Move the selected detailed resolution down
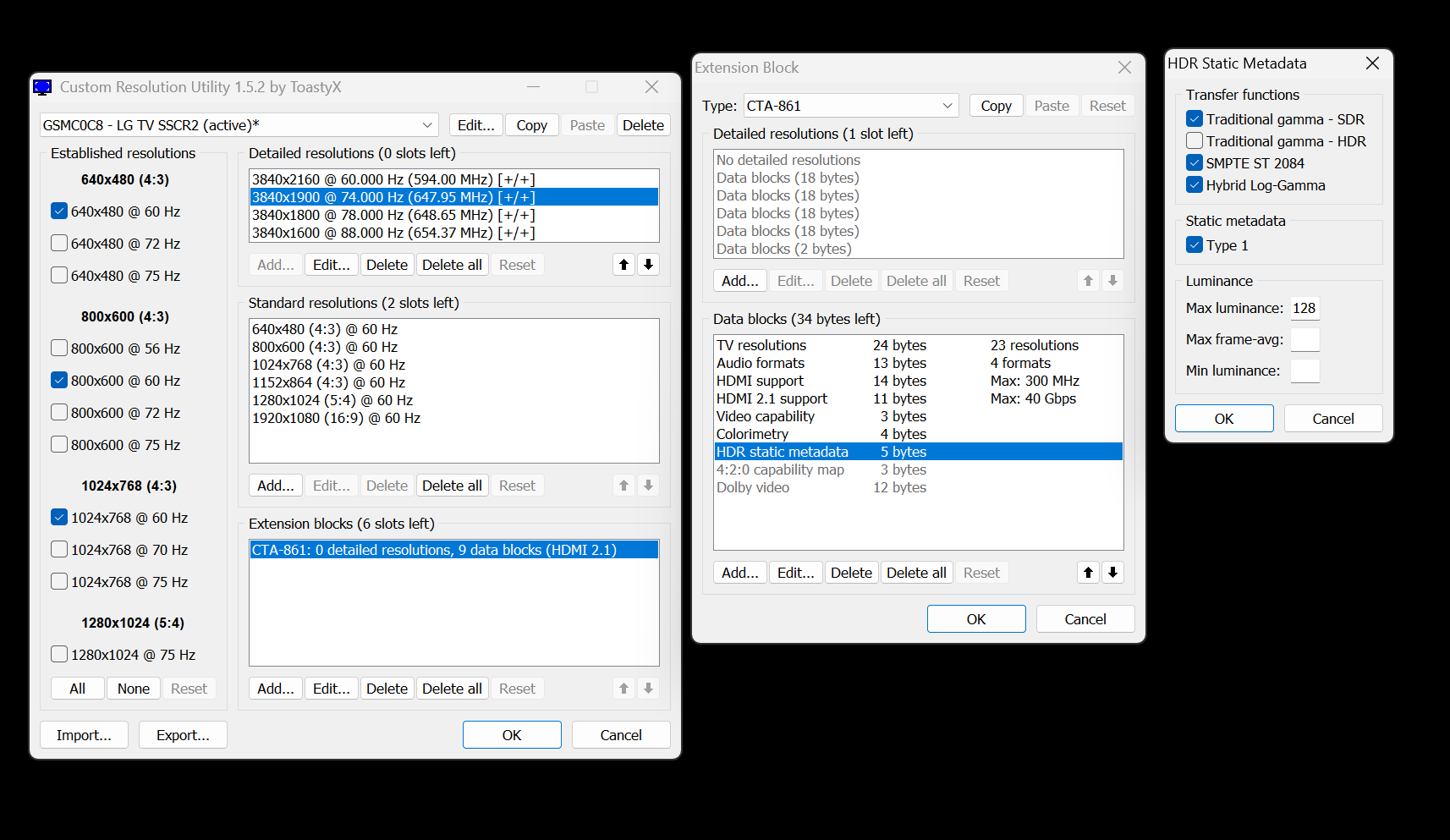The height and width of the screenshot is (840, 1450). tap(648, 264)
